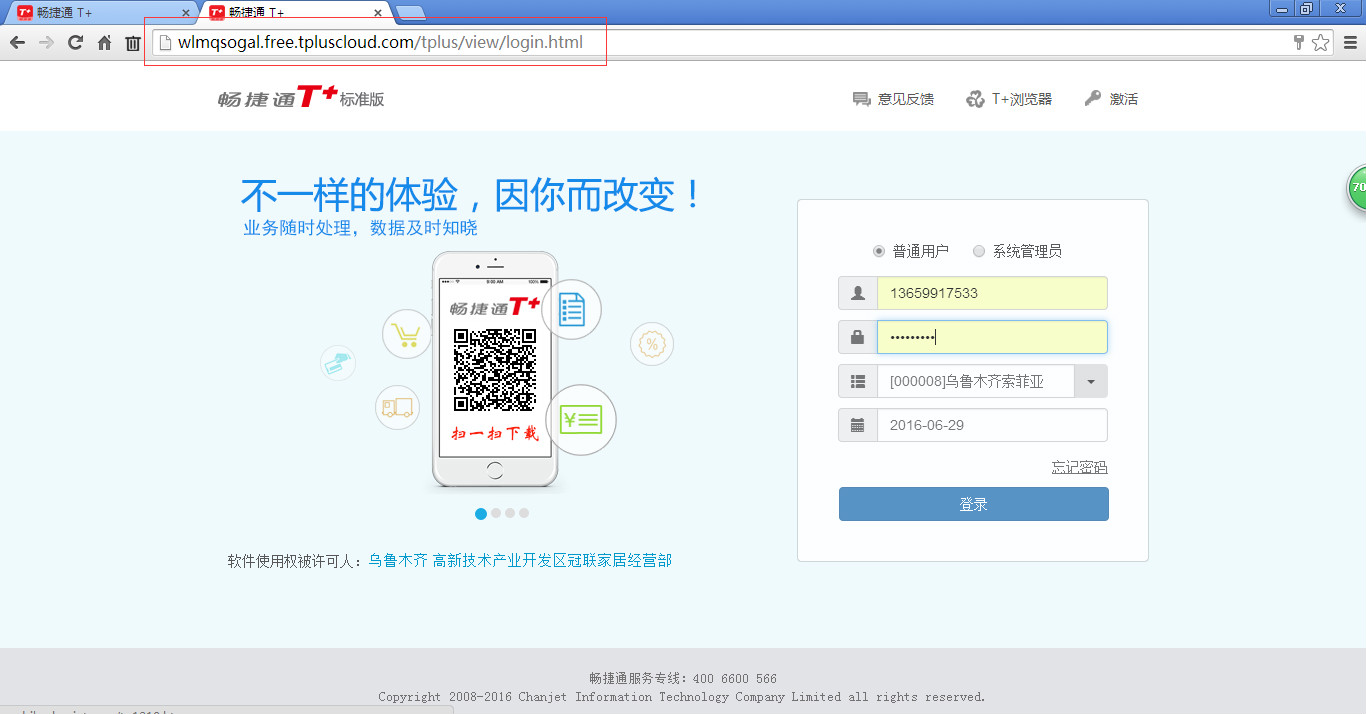Screen dimensions: 1366x714
Task: Click the 激活 activation link
Action: pyautogui.click(x=1124, y=99)
